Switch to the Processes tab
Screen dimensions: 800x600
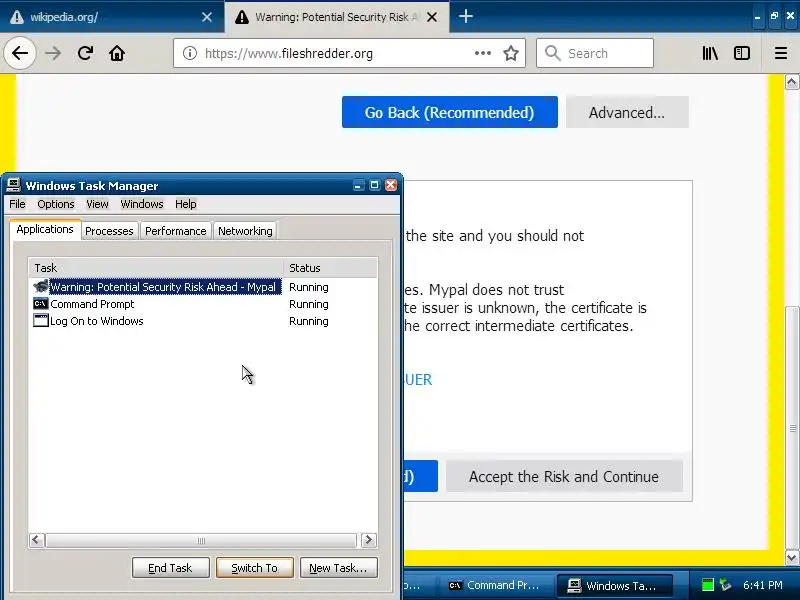click(109, 231)
